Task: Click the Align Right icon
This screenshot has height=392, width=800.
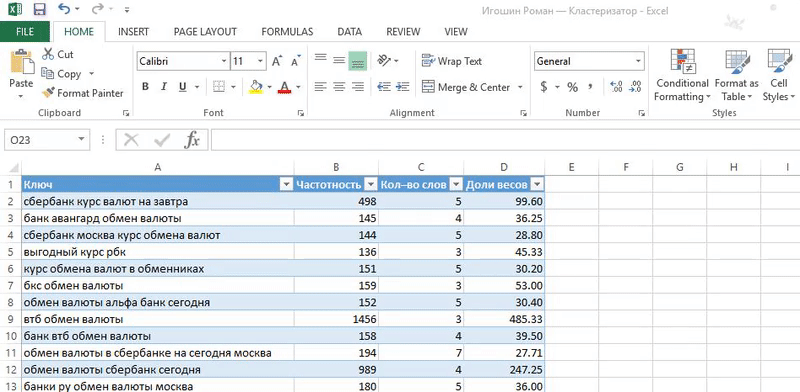Action: tap(358, 87)
